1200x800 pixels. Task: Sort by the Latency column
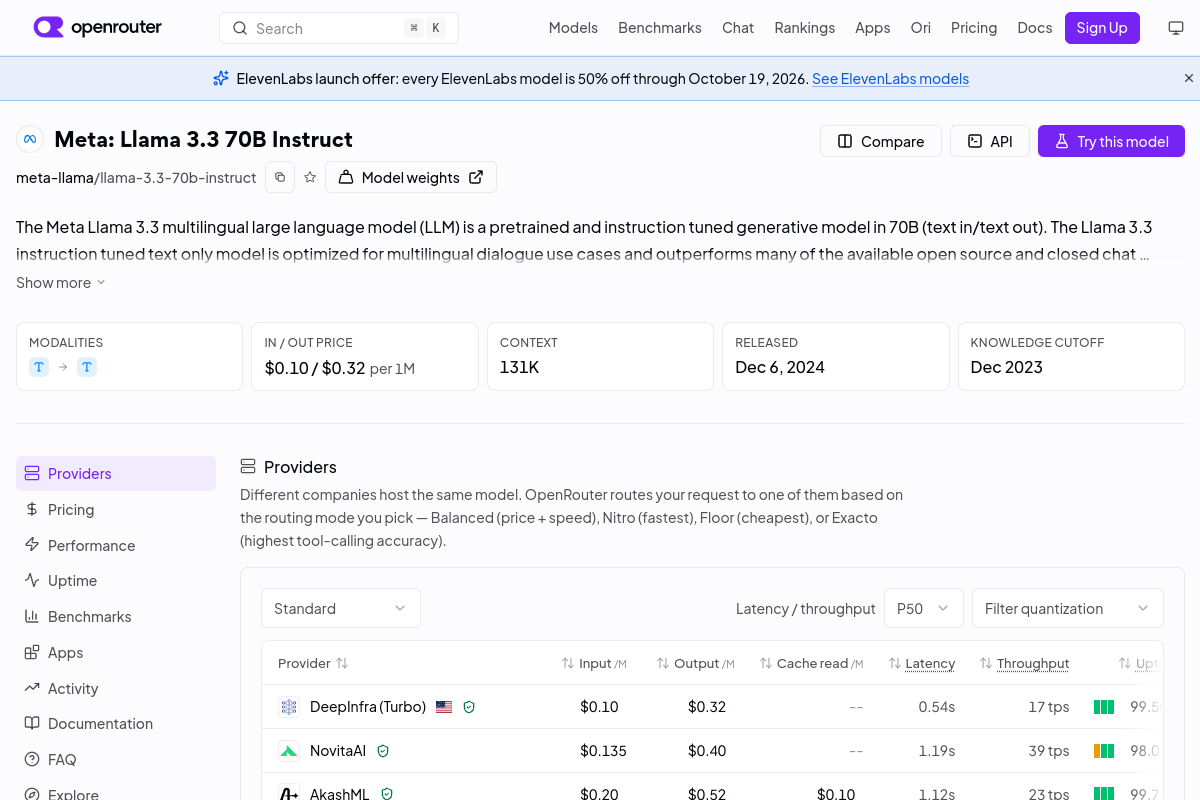(x=921, y=663)
